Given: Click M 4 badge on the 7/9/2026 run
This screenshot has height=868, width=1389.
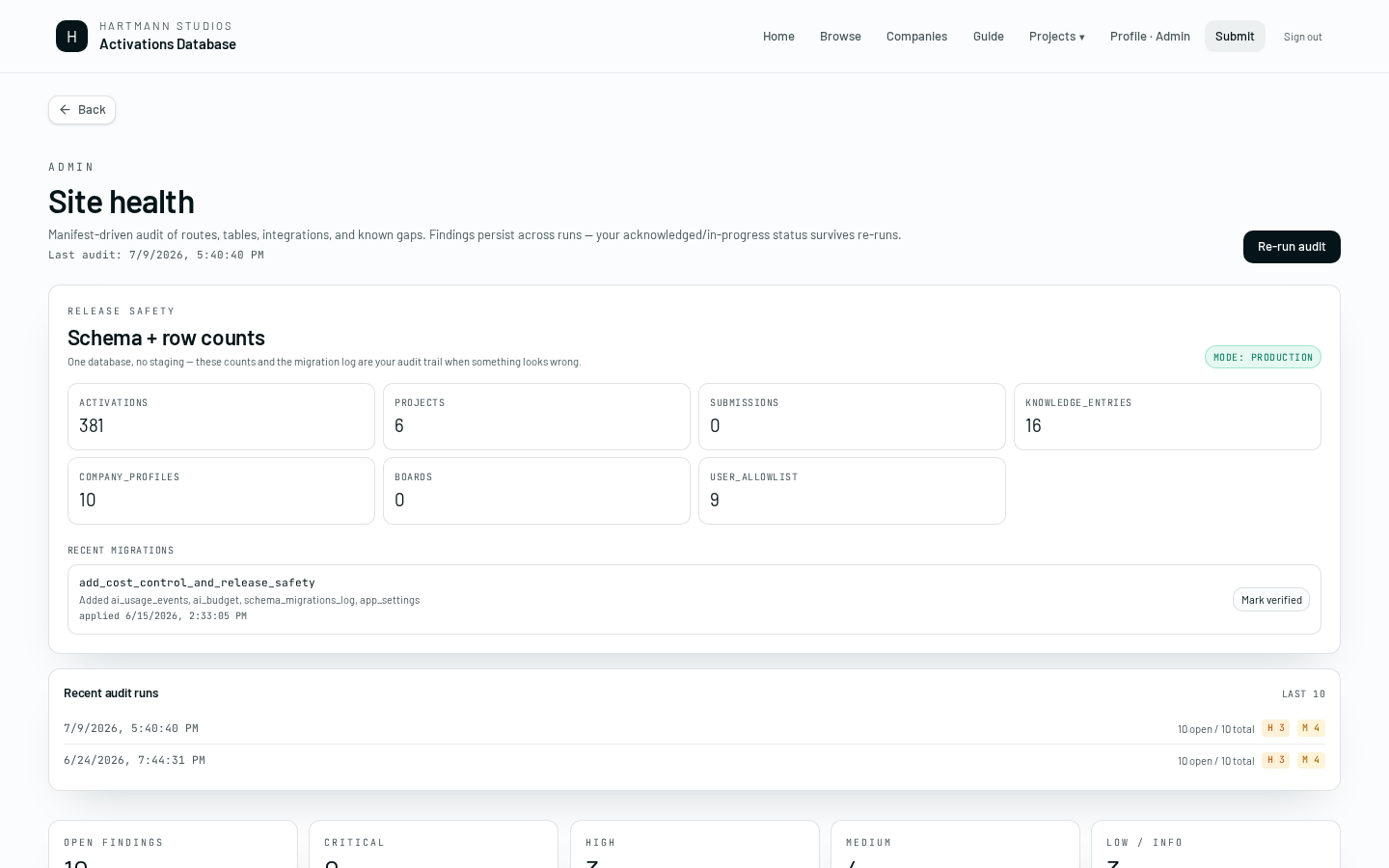Looking at the screenshot, I should (1311, 728).
